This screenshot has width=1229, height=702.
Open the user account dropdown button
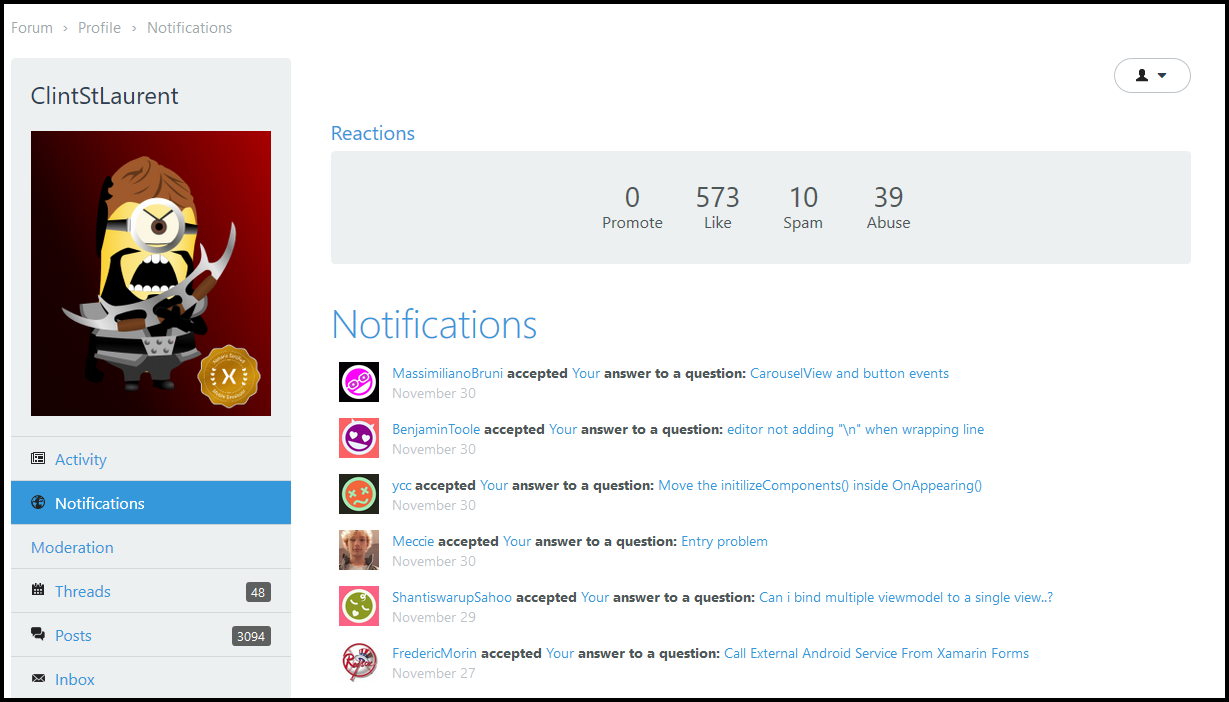point(1152,75)
